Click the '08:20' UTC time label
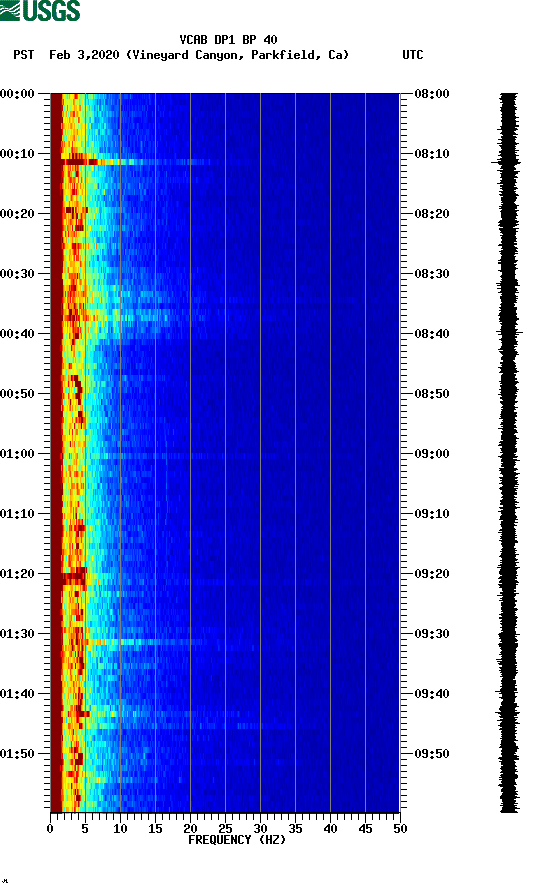552x892 pixels. [x=432, y=214]
